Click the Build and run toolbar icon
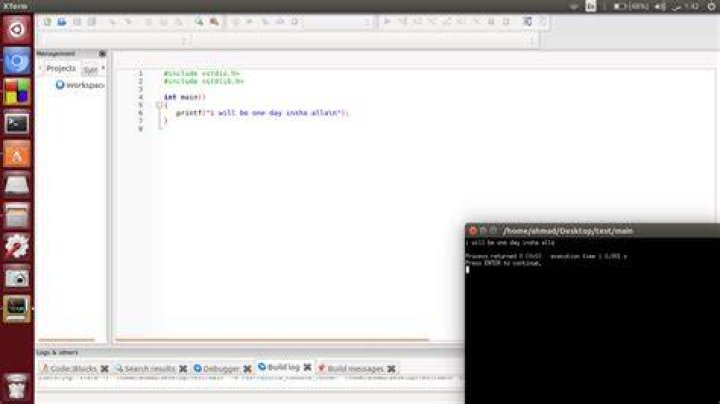Image resolution: width=720 pixels, height=404 pixels. click(x=265, y=22)
